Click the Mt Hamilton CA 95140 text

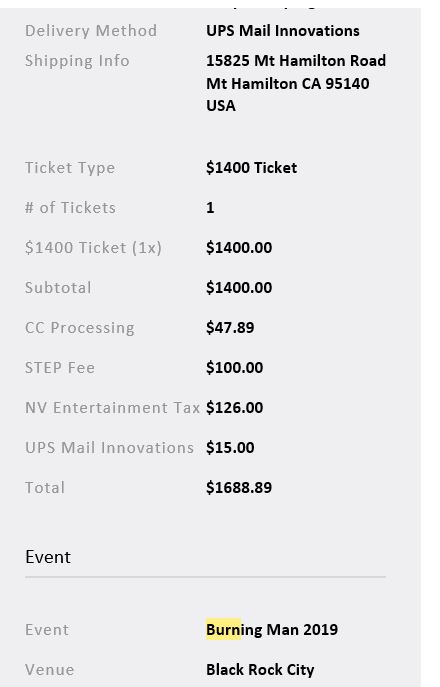pyautogui.click(x=287, y=83)
